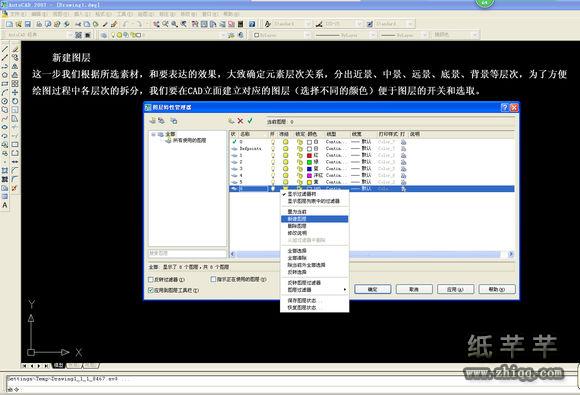Toggle on/off lightbulb for Defpoints layer
Viewport: 580px width, 395px height.
(273, 149)
